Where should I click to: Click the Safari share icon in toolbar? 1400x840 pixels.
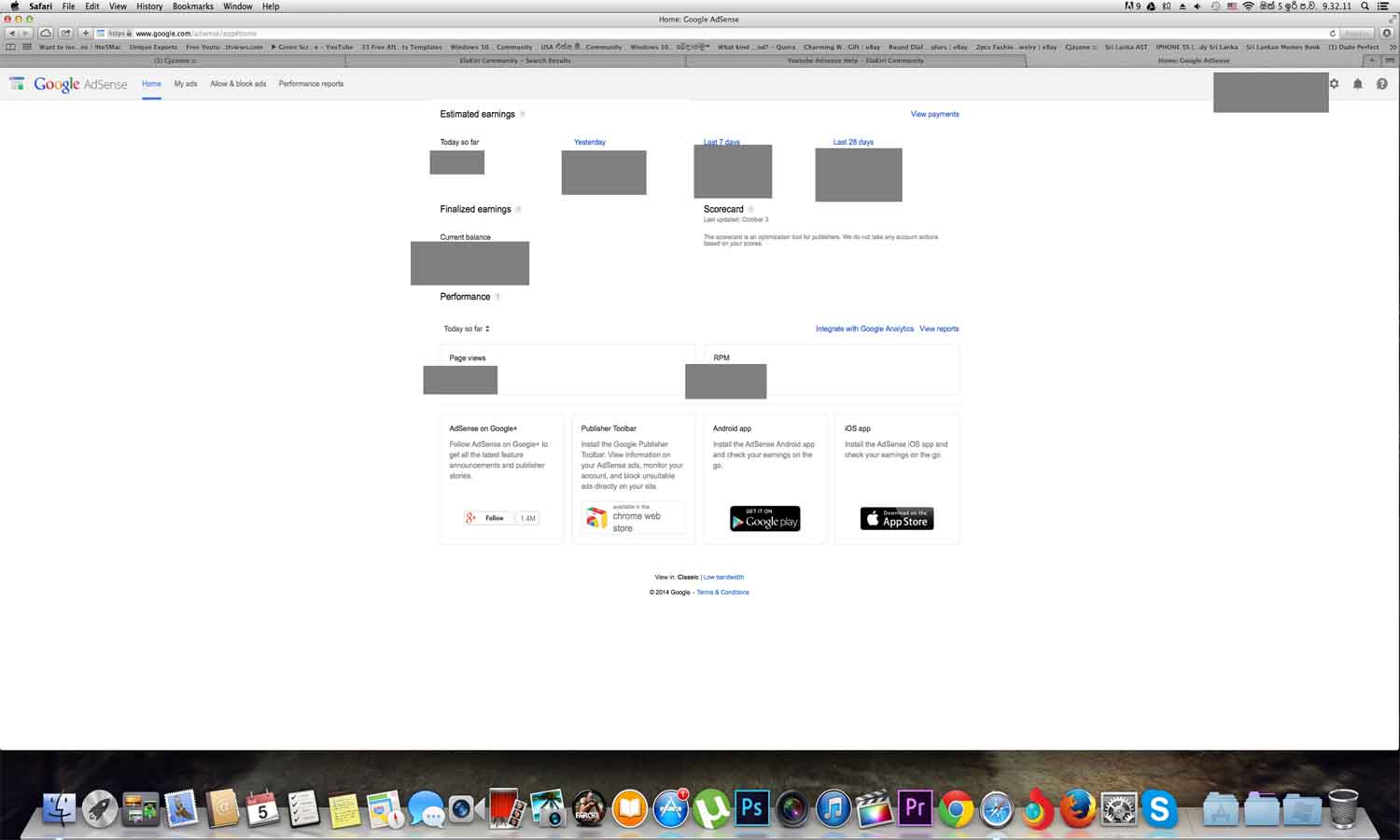pyautogui.click(x=65, y=33)
